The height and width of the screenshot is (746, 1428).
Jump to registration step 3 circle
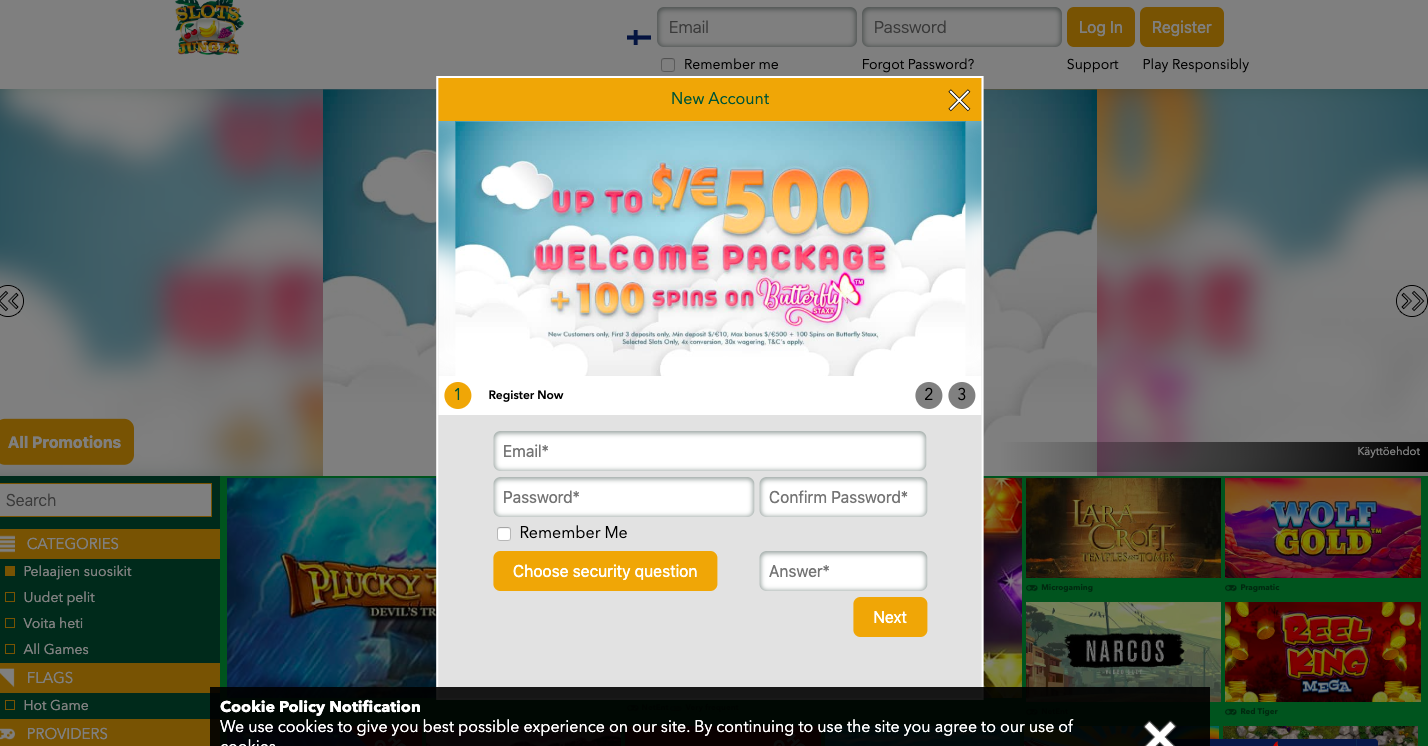point(961,395)
